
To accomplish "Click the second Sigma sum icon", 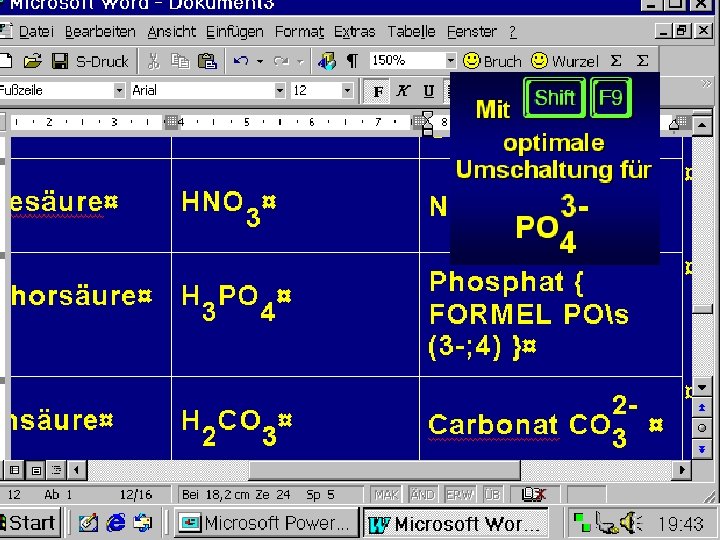I will click(642, 61).
